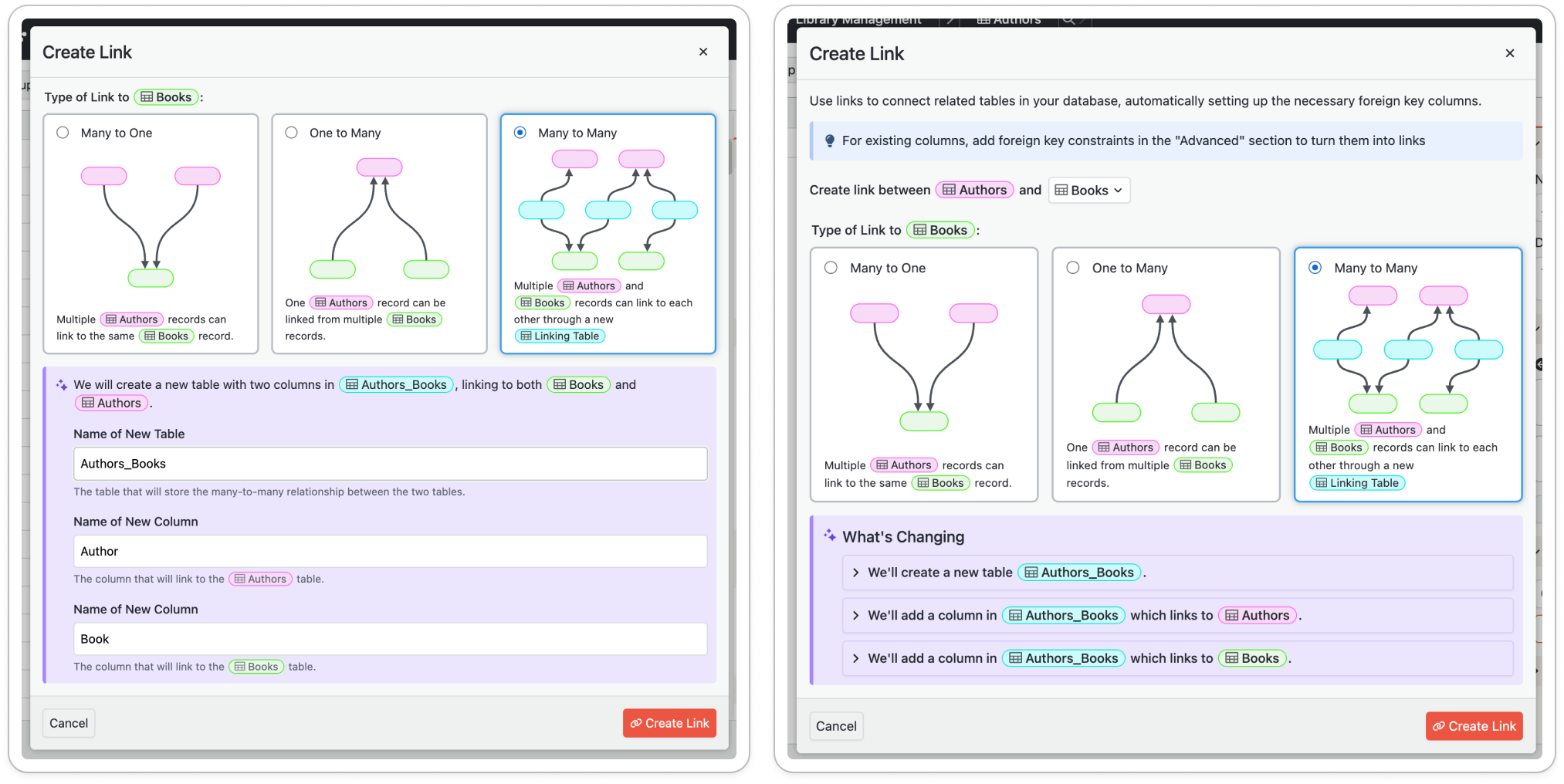The height and width of the screenshot is (784, 1564).
Task: Click One to Many diagram in left dialog
Action: 379,218
